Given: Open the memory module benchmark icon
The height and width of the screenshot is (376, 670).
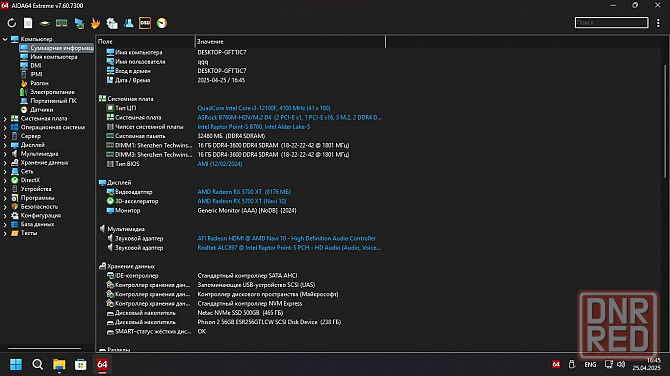Looking at the screenshot, I should coord(62,23).
